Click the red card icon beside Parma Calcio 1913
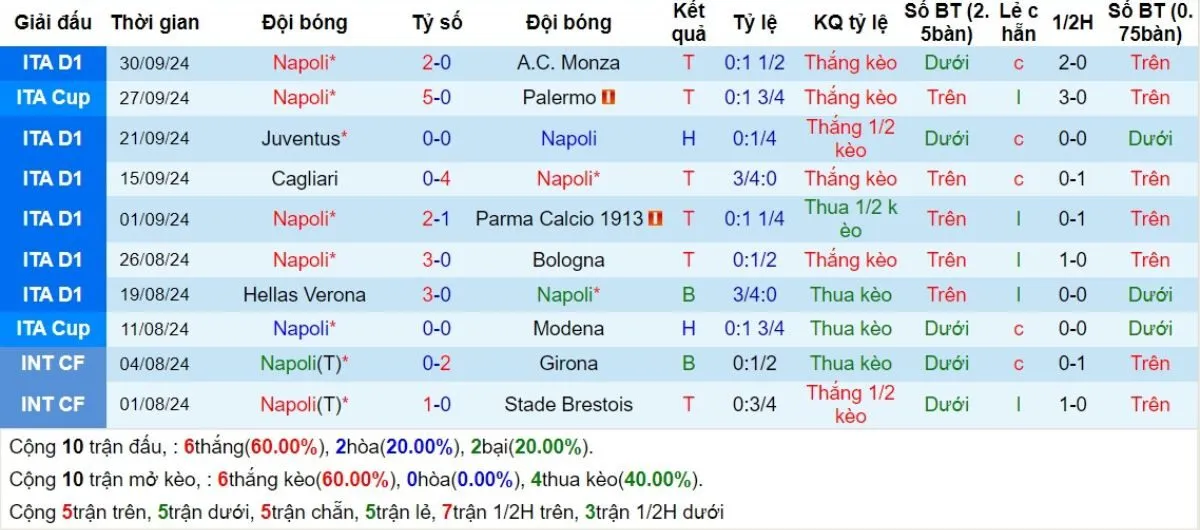1200x530 pixels. point(655,218)
